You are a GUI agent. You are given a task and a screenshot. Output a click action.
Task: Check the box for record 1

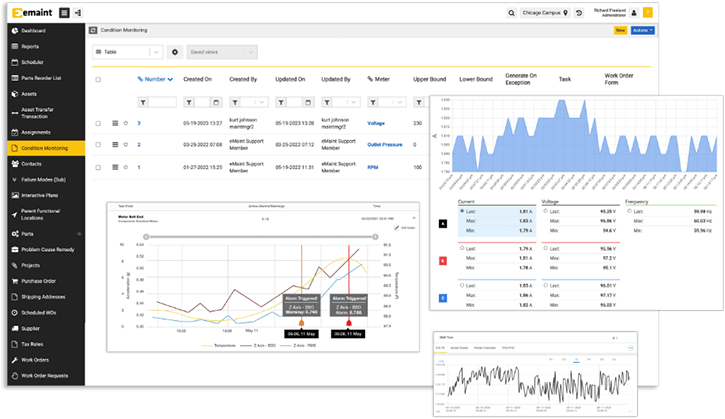pyautogui.click(x=98, y=167)
